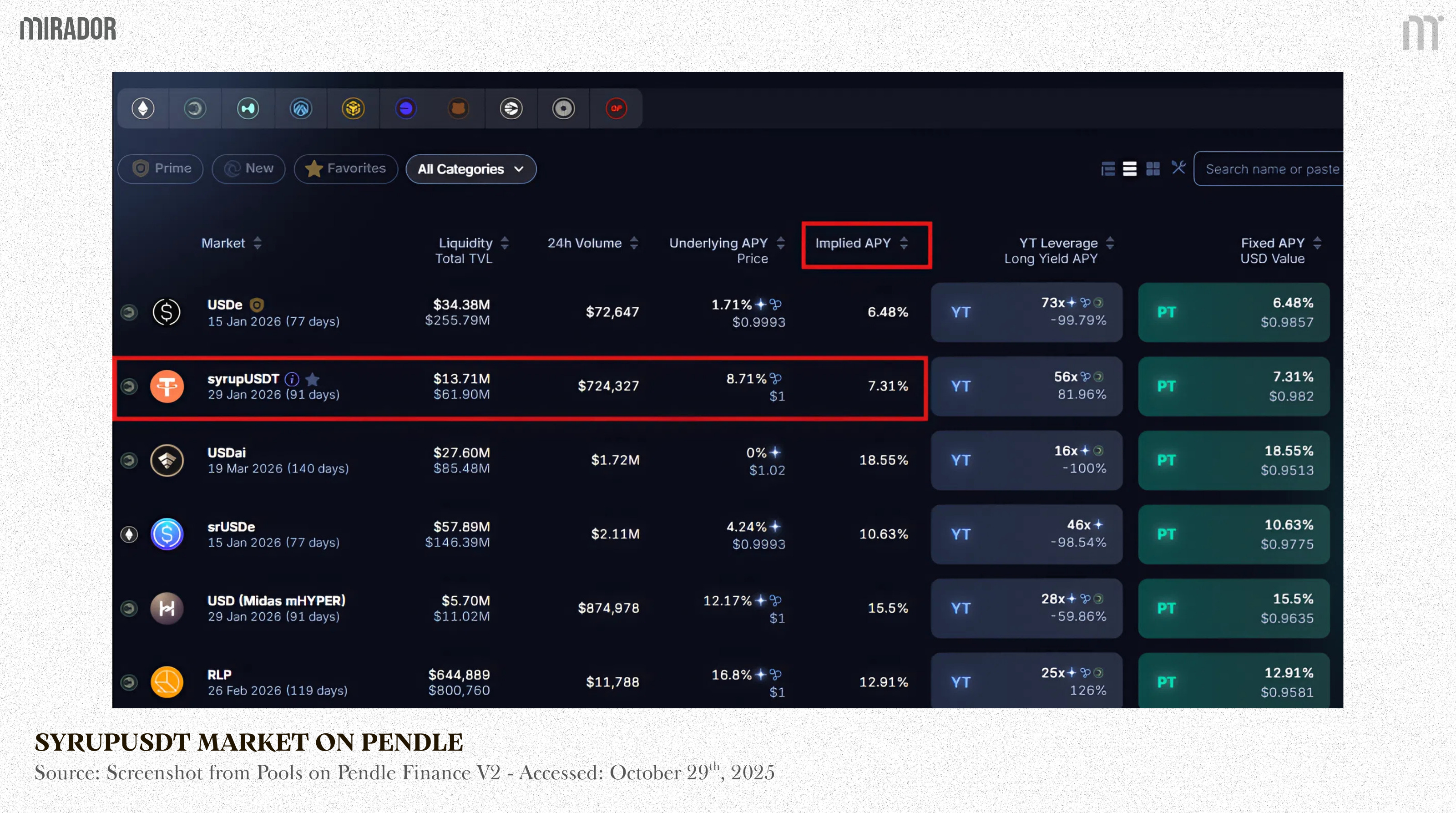This screenshot has height=813, width=1456.
Task: Unfavorite syrupUSDT using its star
Action: click(313, 379)
